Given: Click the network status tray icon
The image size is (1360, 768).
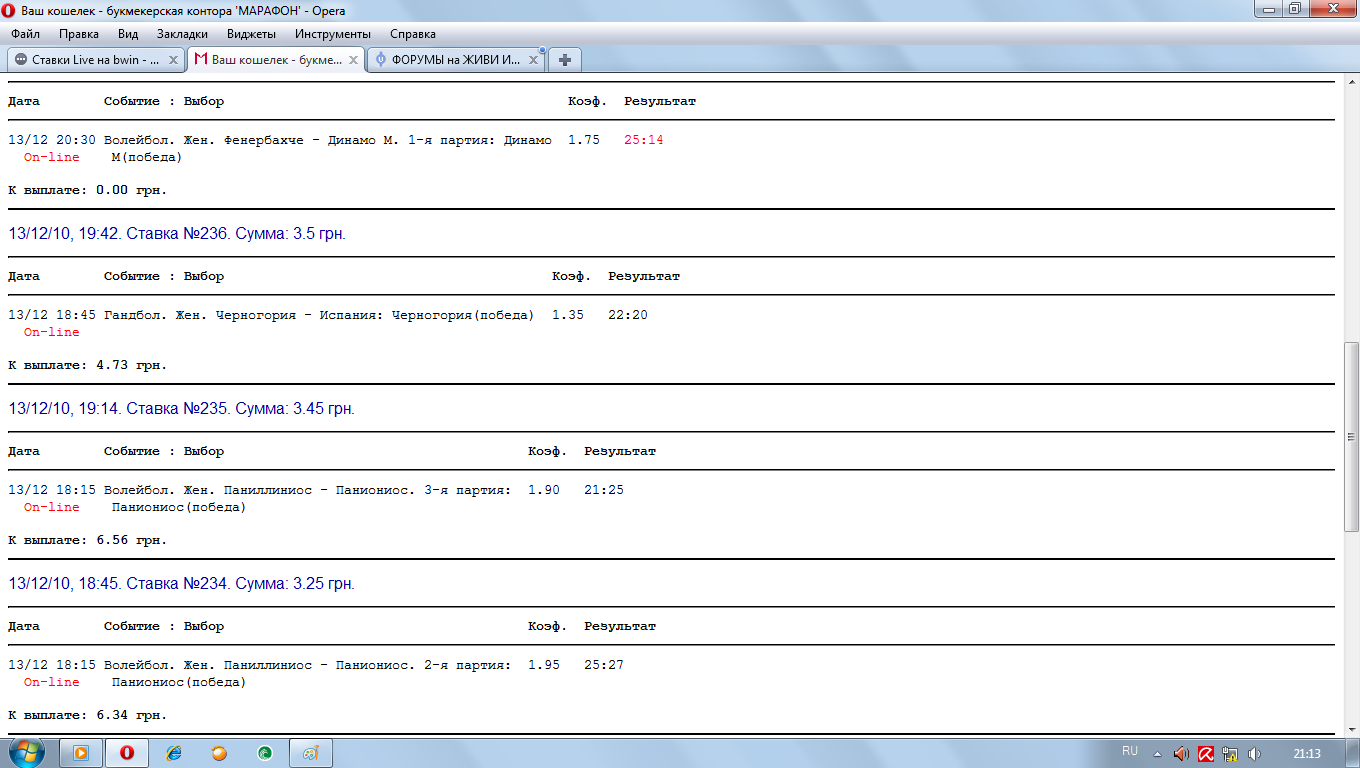Looking at the screenshot, I should [1230, 753].
